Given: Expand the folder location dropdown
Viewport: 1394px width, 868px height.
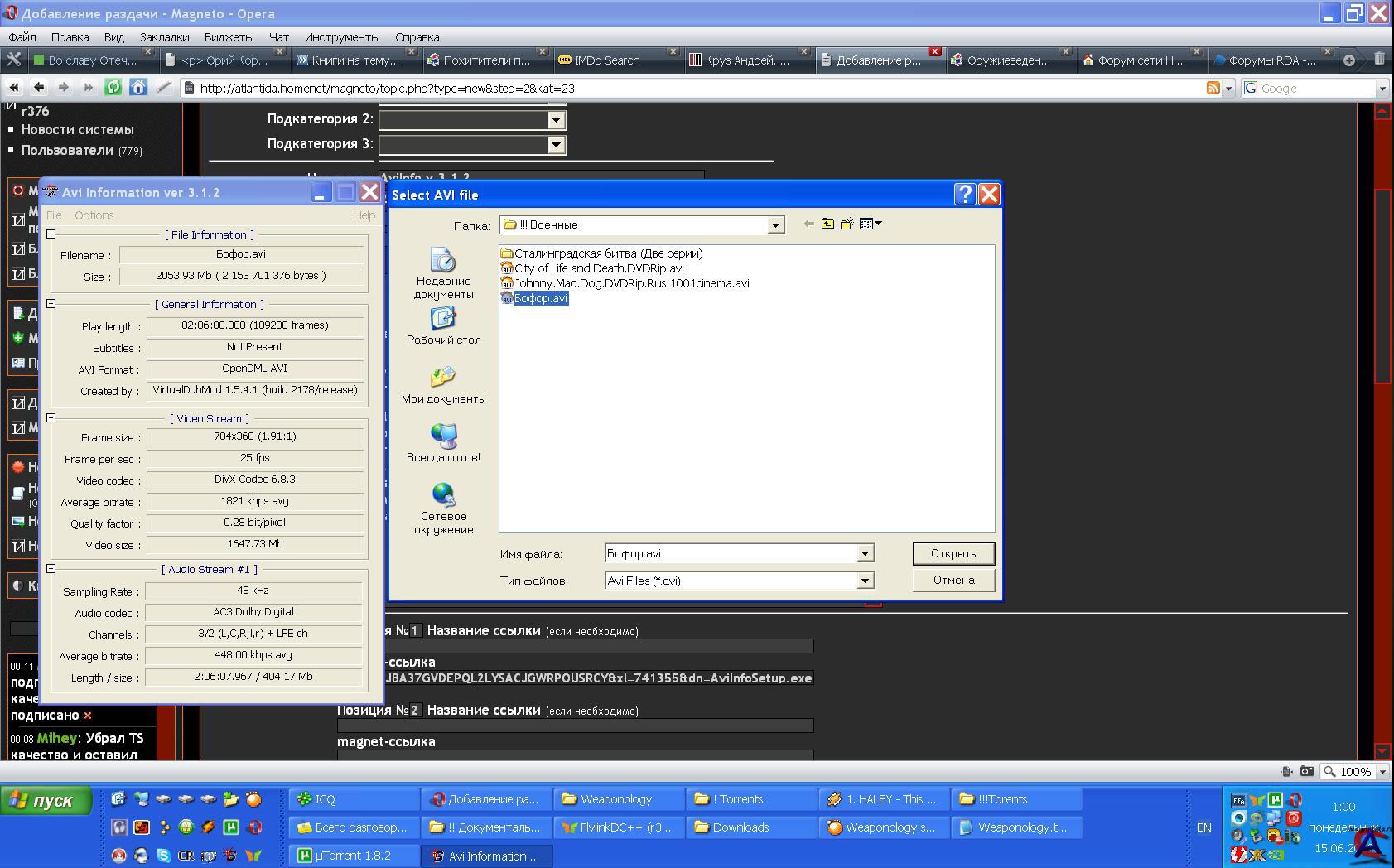Looking at the screenshot, I should coord(775,225).
